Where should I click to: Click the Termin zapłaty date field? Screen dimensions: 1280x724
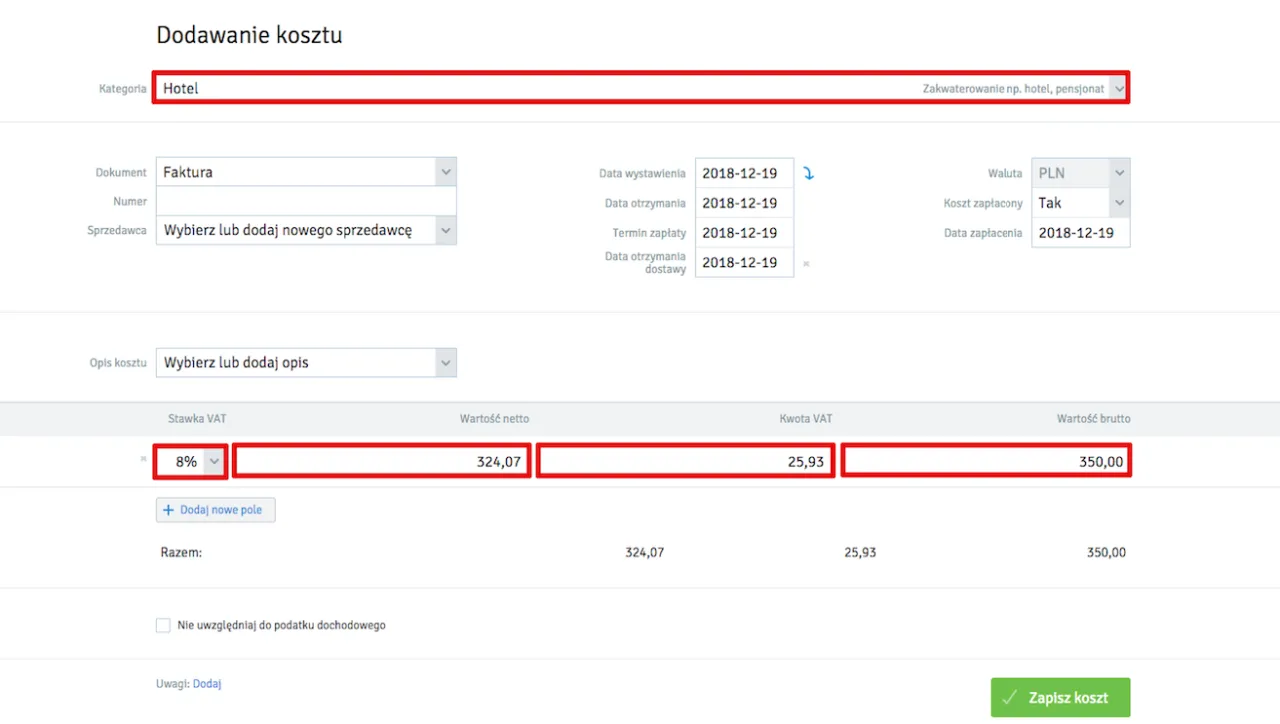click(x=743, y=233)
